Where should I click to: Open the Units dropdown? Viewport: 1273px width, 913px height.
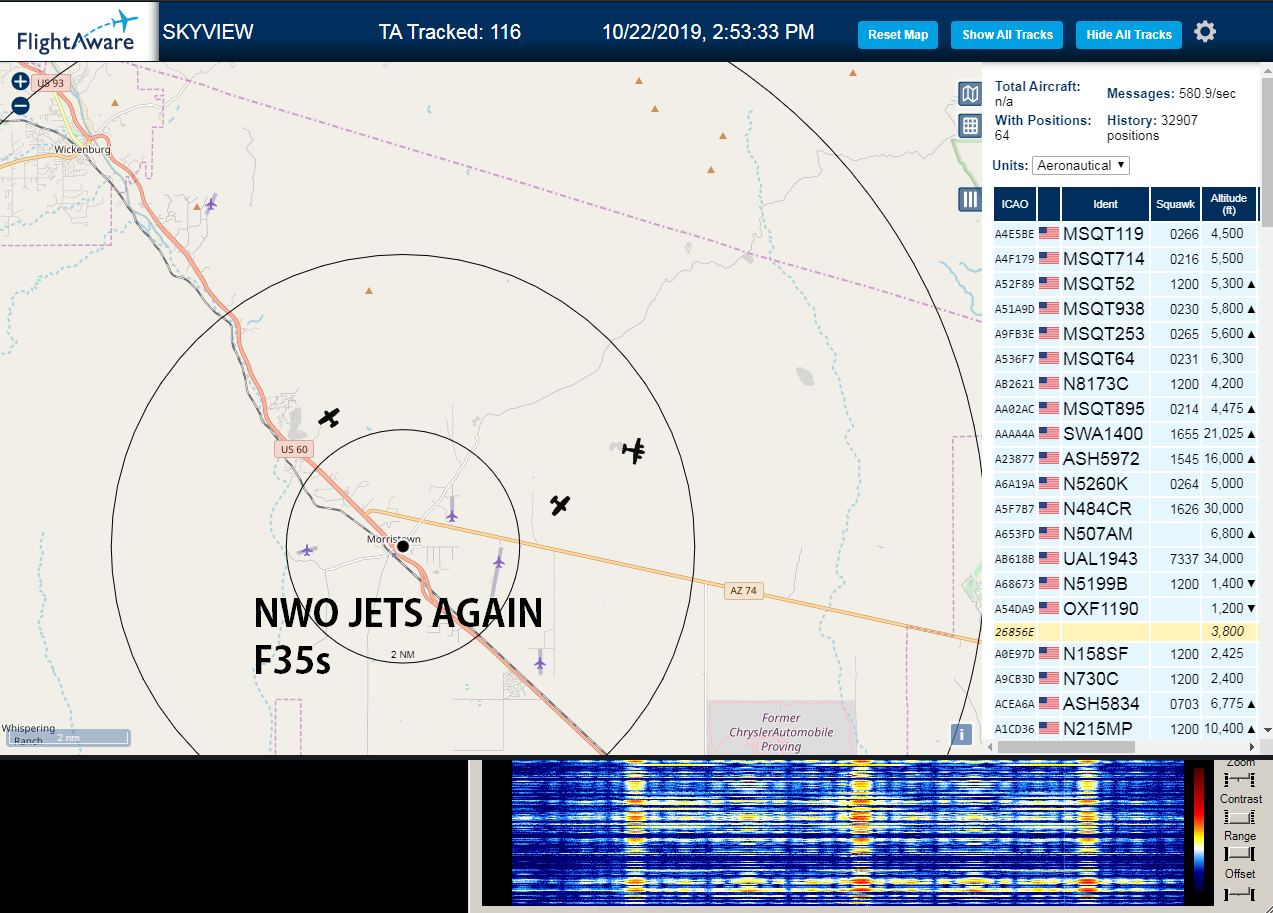[x=1081, y=165]
